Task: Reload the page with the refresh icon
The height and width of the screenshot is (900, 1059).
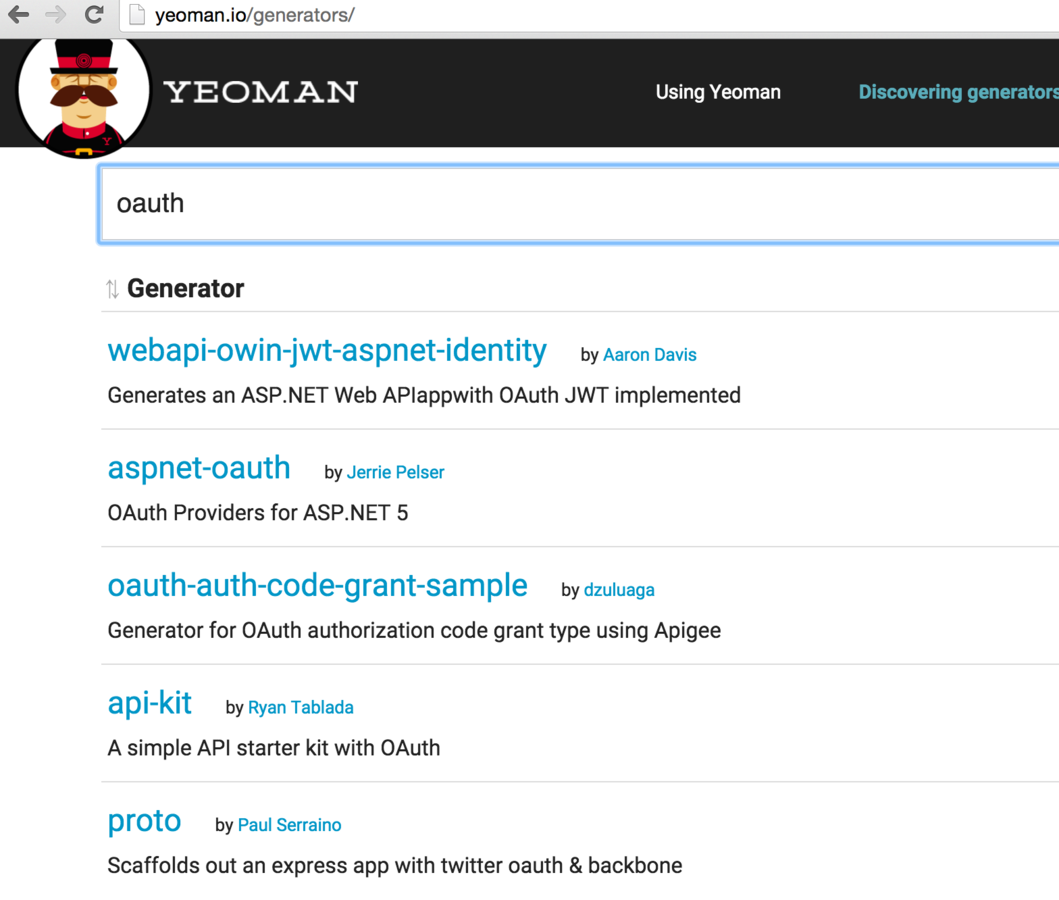Action: [94, 14]
